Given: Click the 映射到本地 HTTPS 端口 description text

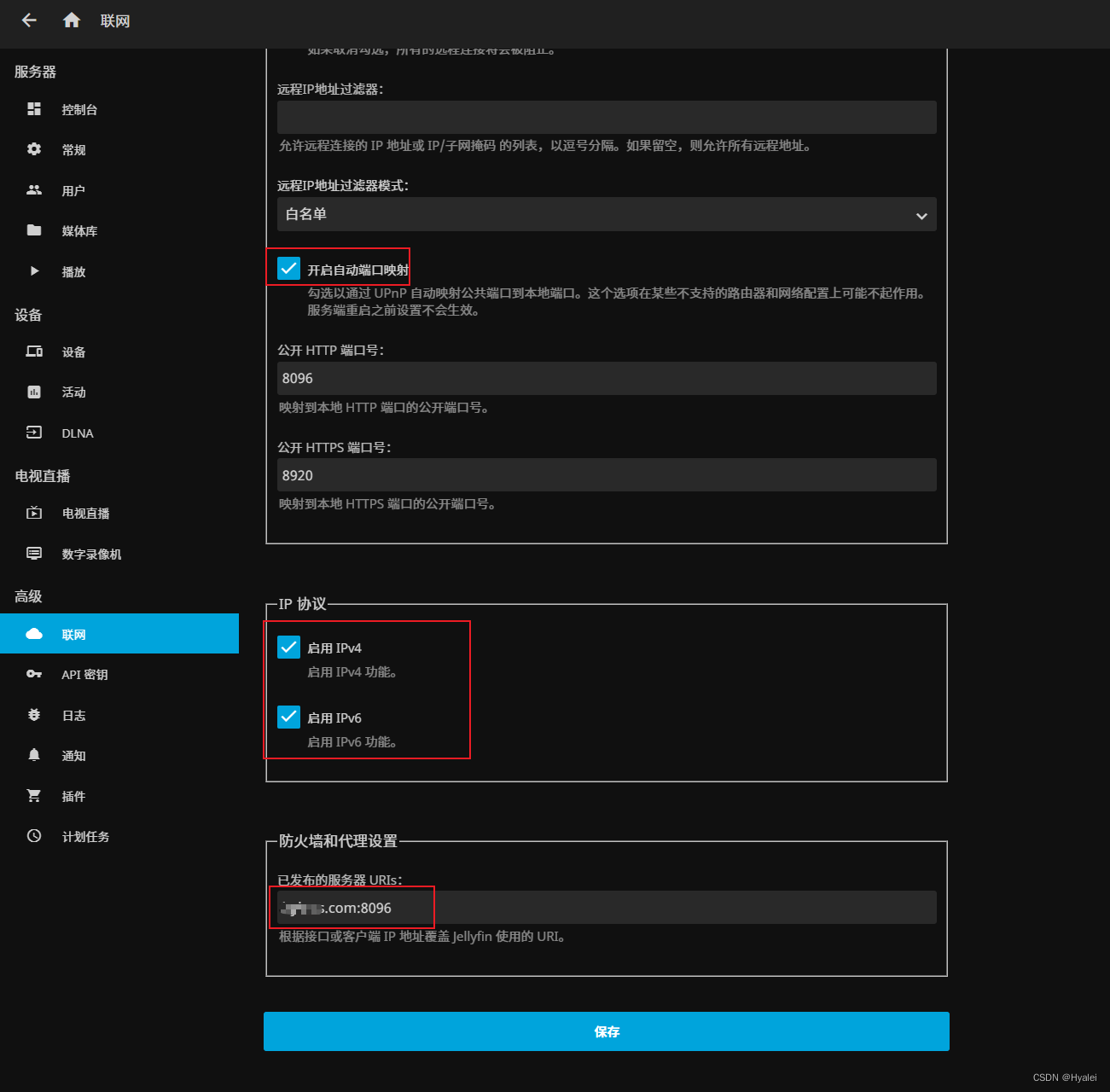Looking at the screenshot, I should point(388,504).
